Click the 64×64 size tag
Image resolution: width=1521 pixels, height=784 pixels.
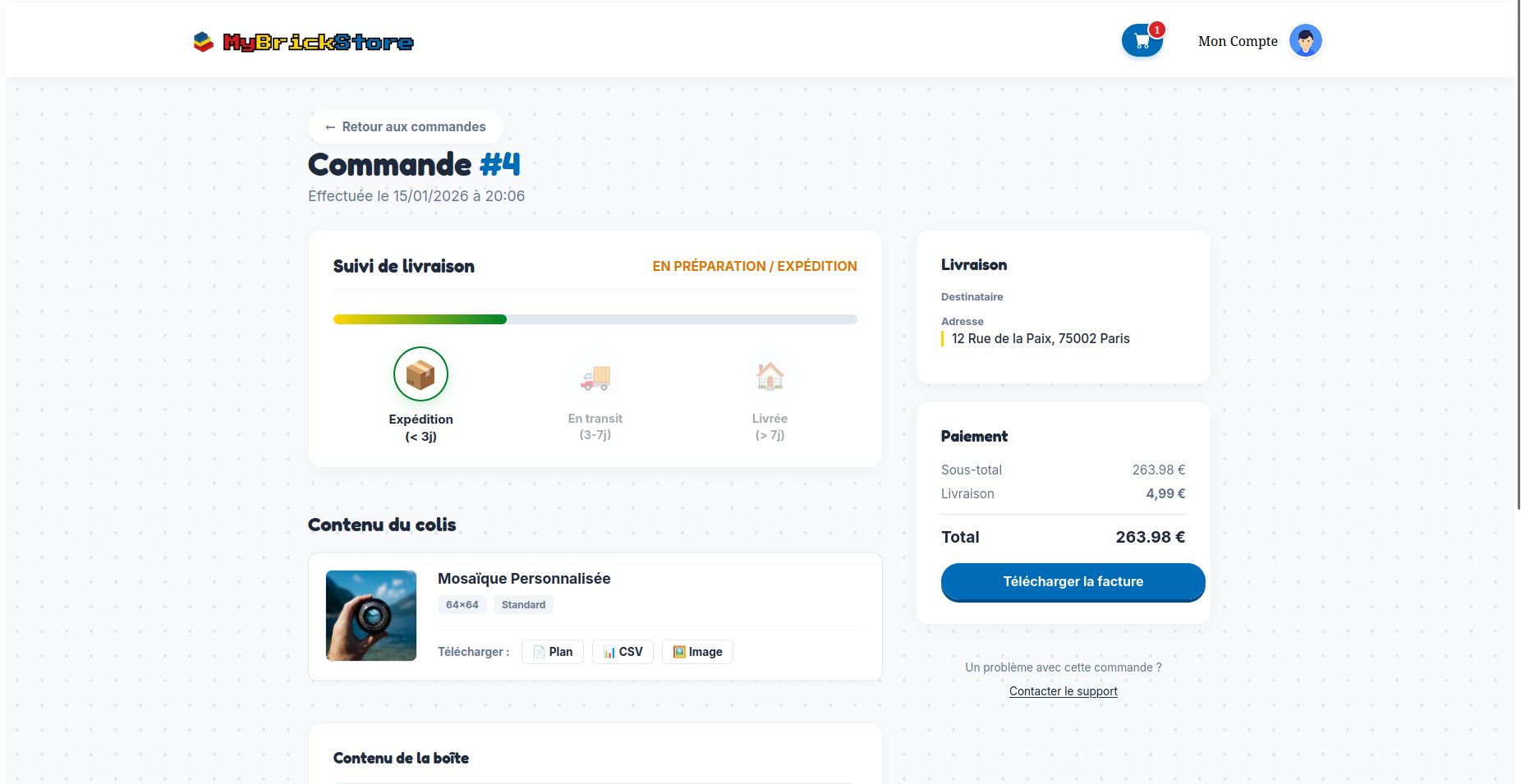[x=462, y=605]
